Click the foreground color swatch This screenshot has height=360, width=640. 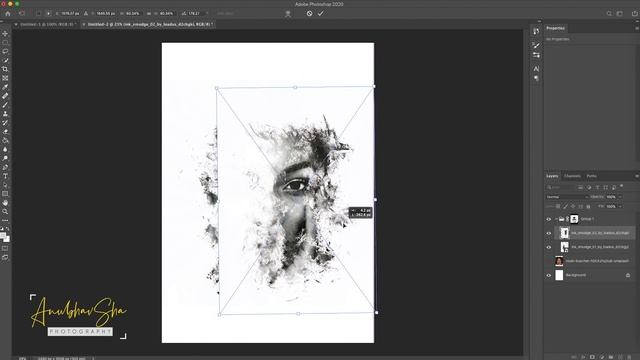pyautogui.click(x=3, y=236)
